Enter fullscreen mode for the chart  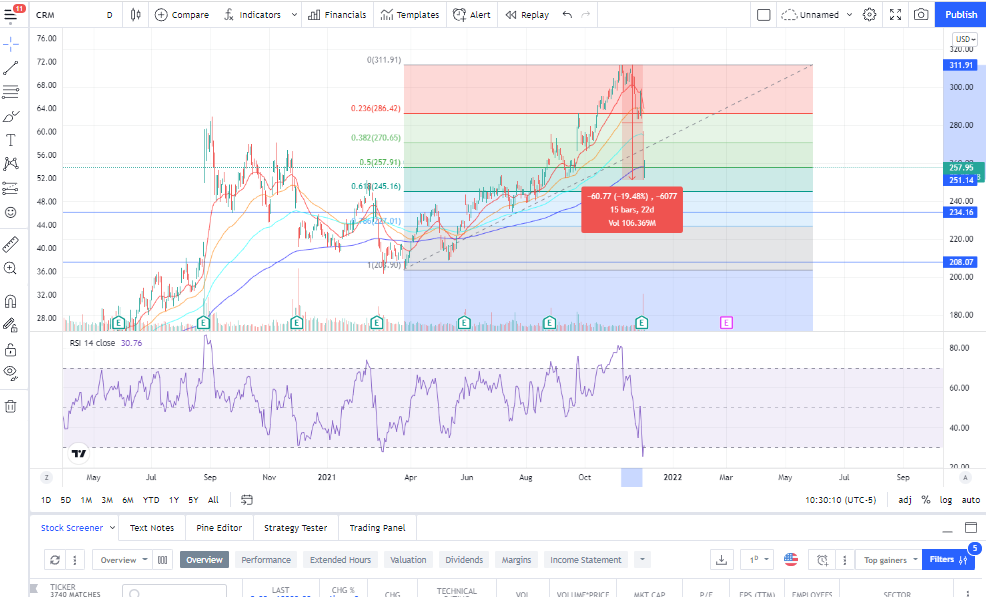(895, 15)
